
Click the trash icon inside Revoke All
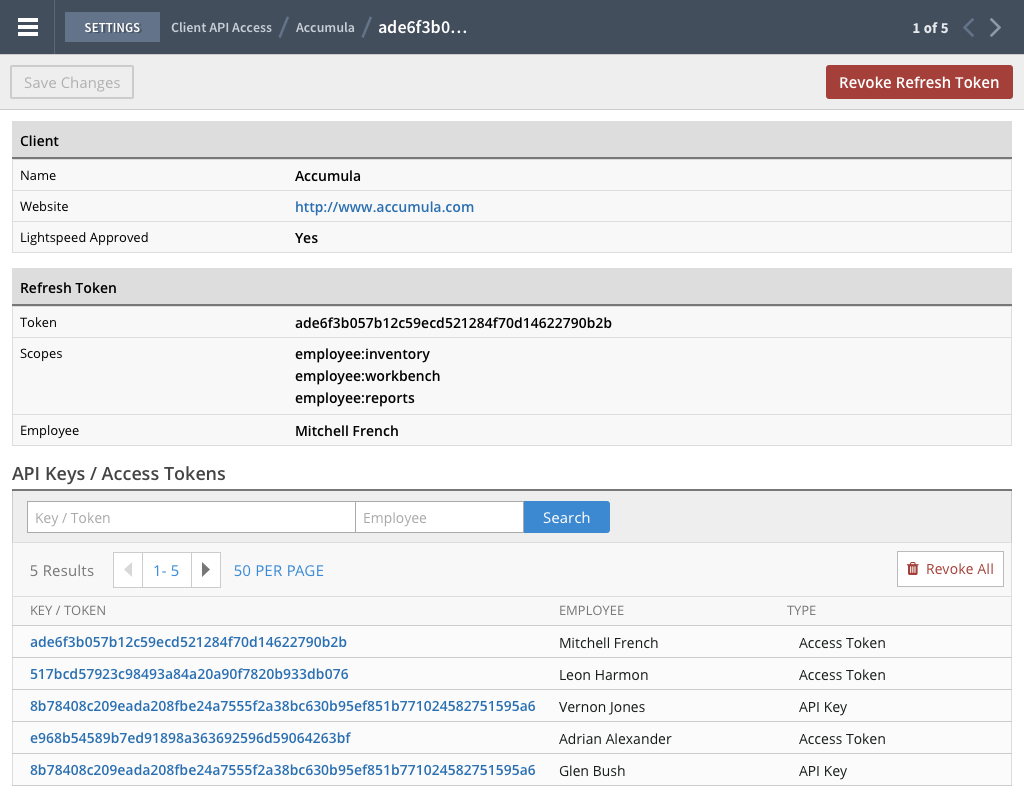[914, 568]
